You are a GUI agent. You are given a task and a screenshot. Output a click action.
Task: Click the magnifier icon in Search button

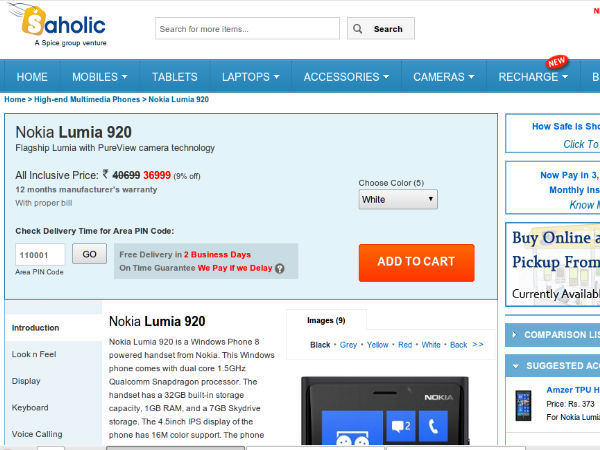[357, 29]
